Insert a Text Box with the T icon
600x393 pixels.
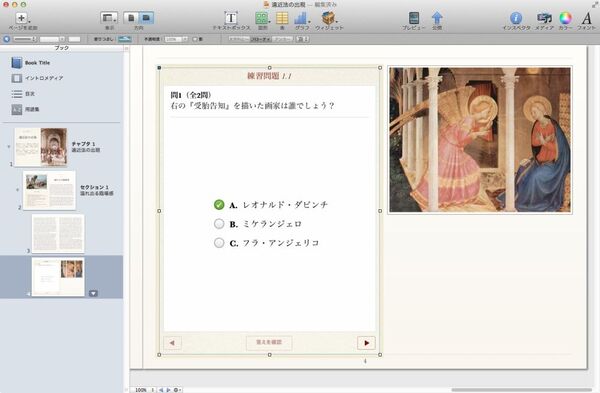point(231,18)
